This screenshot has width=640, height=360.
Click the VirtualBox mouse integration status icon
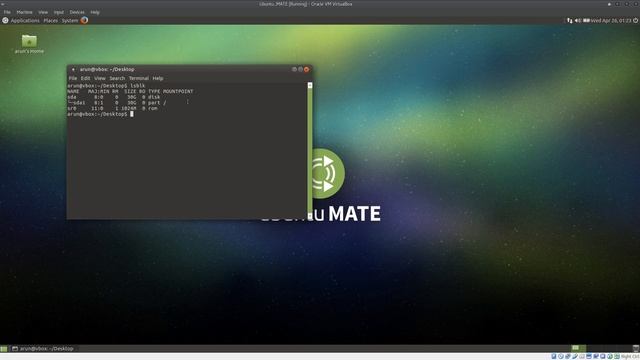tap(609, 356)
